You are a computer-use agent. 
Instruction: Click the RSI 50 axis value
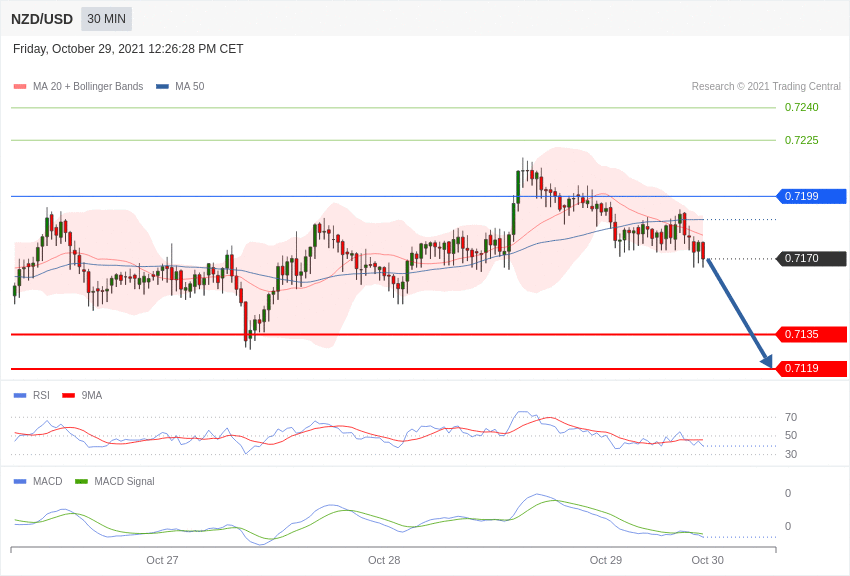pos(791,435)
